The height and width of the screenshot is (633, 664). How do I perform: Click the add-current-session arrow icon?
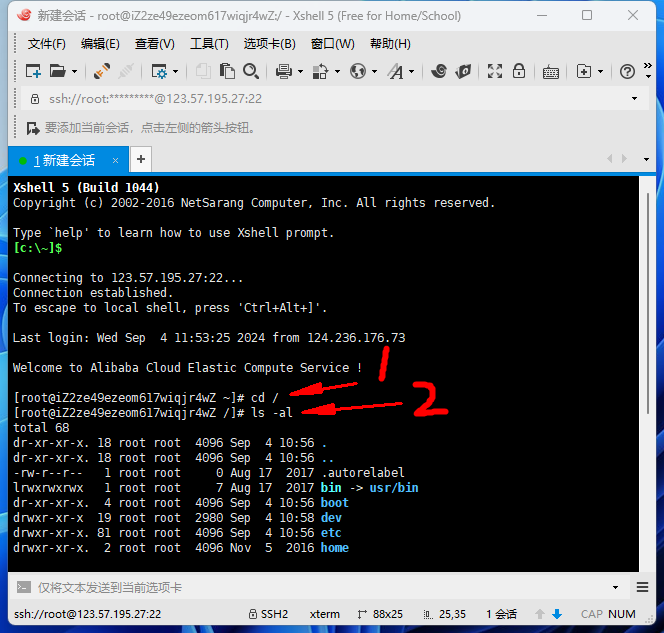(33, 128)
